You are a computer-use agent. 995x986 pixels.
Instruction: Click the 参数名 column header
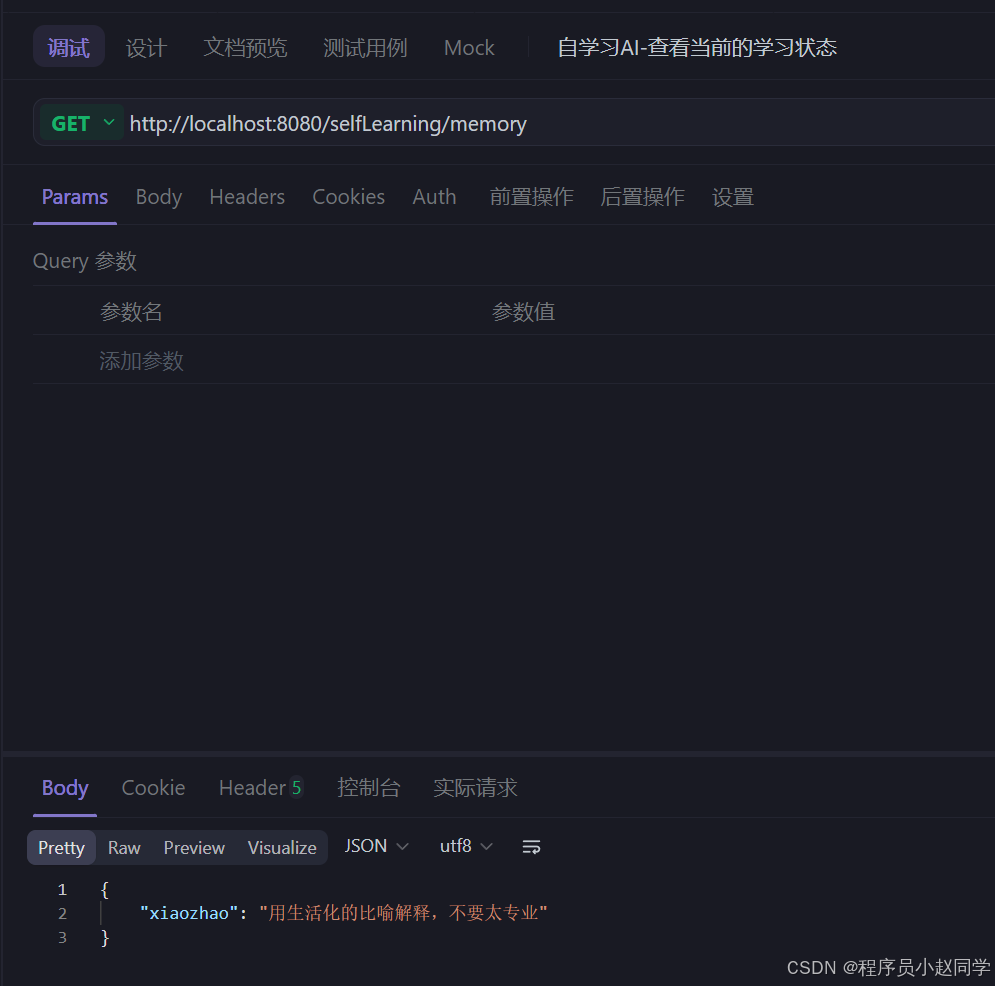(131, 312)
